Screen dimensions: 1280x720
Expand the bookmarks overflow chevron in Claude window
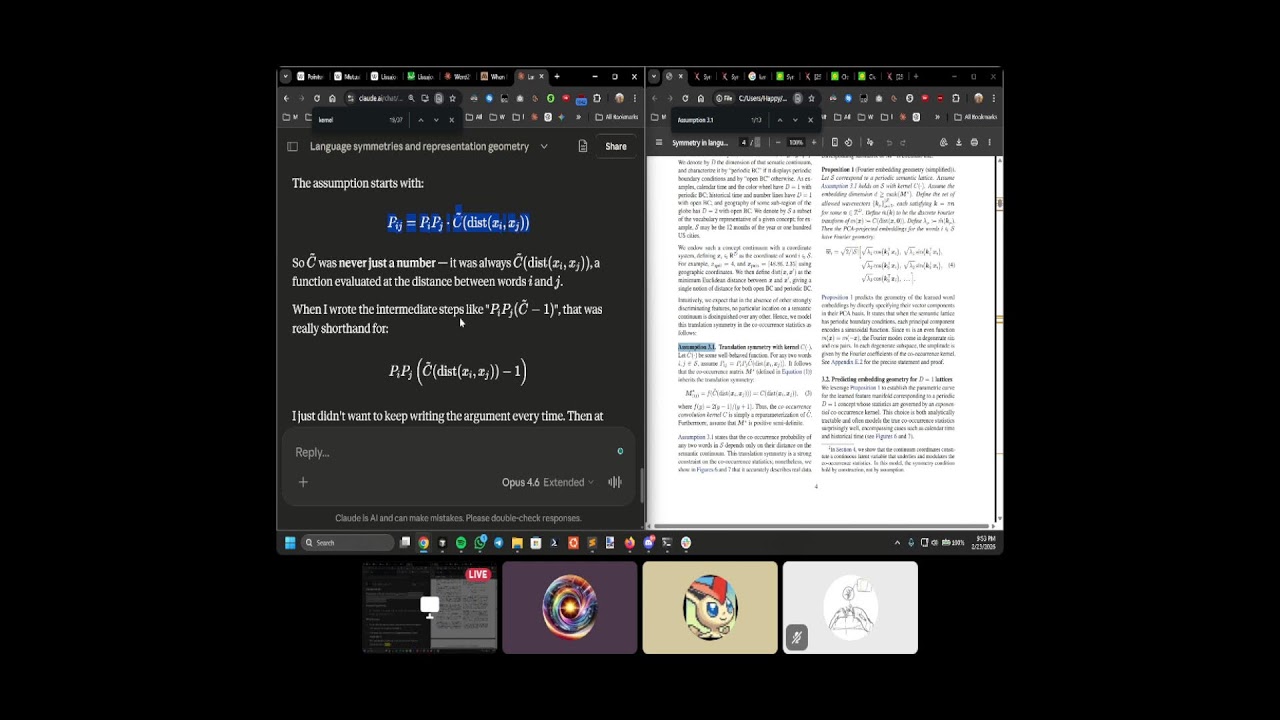tap(578, 117)
